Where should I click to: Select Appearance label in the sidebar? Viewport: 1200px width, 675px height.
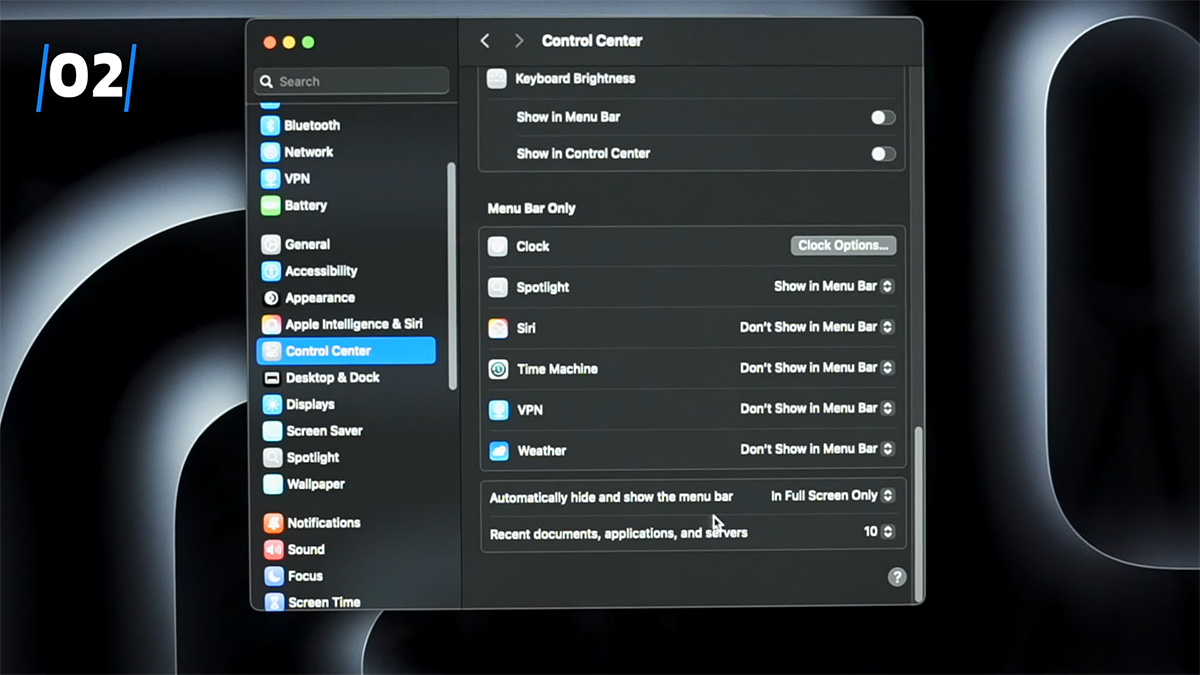pos(320,298)
